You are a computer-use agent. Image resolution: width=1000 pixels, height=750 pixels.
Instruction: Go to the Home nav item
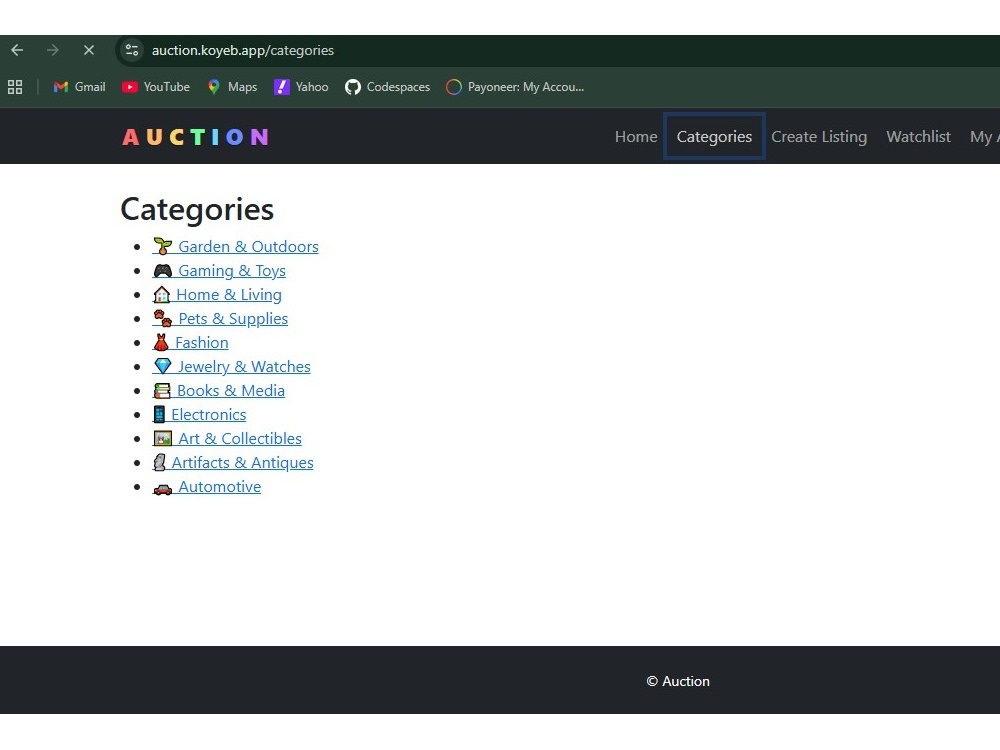click(636, 136)
